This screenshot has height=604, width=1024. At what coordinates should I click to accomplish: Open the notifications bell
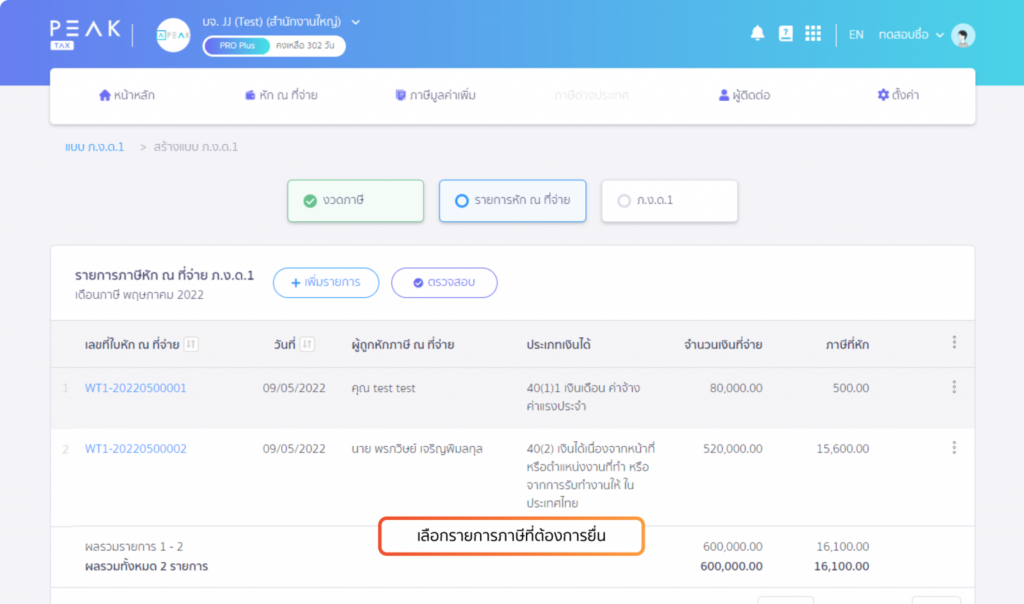pos(757,34)
